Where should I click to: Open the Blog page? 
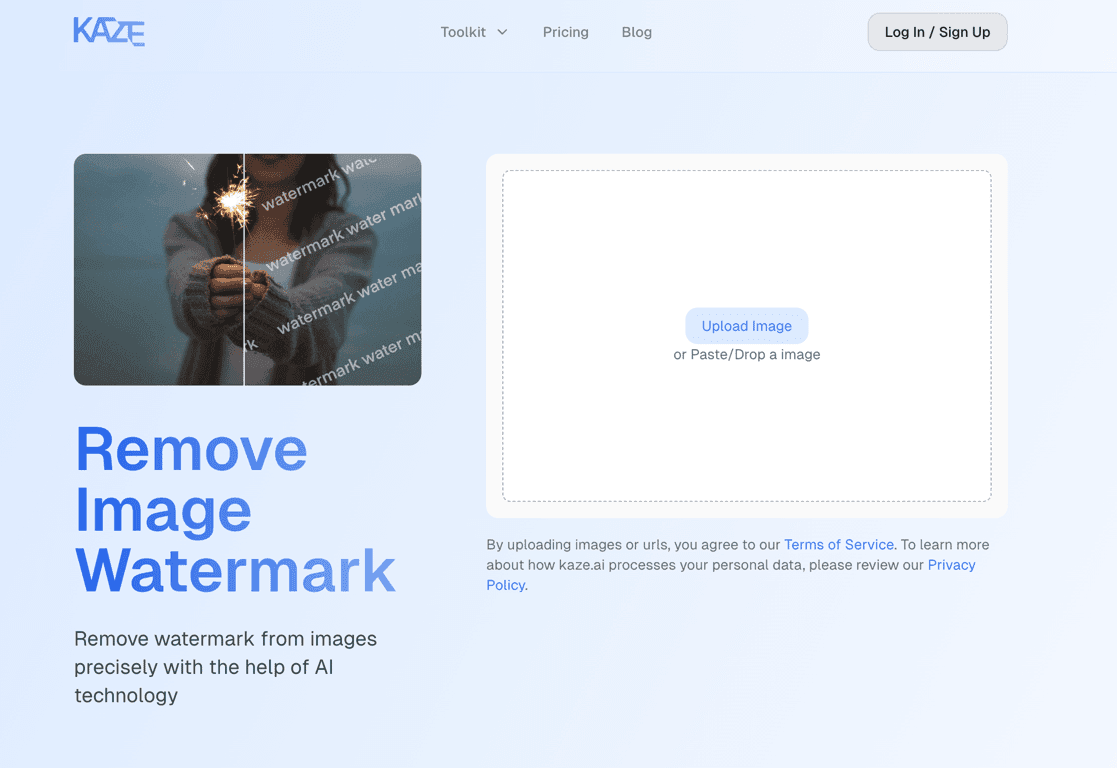[x=636, y=32]
